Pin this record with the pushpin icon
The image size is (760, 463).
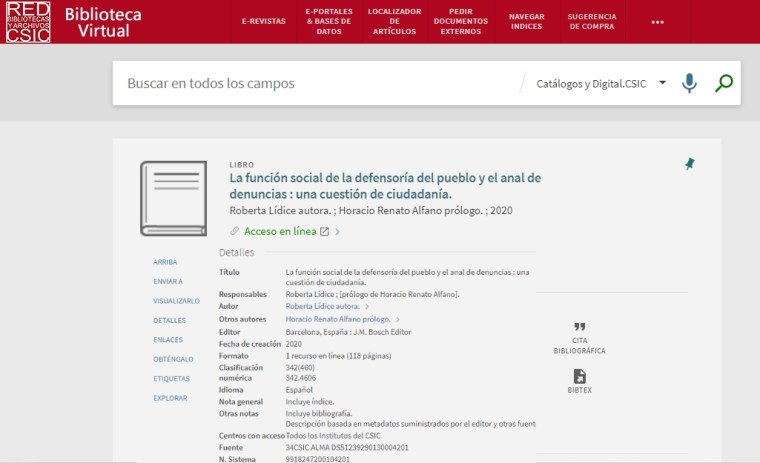click(689, 164)
